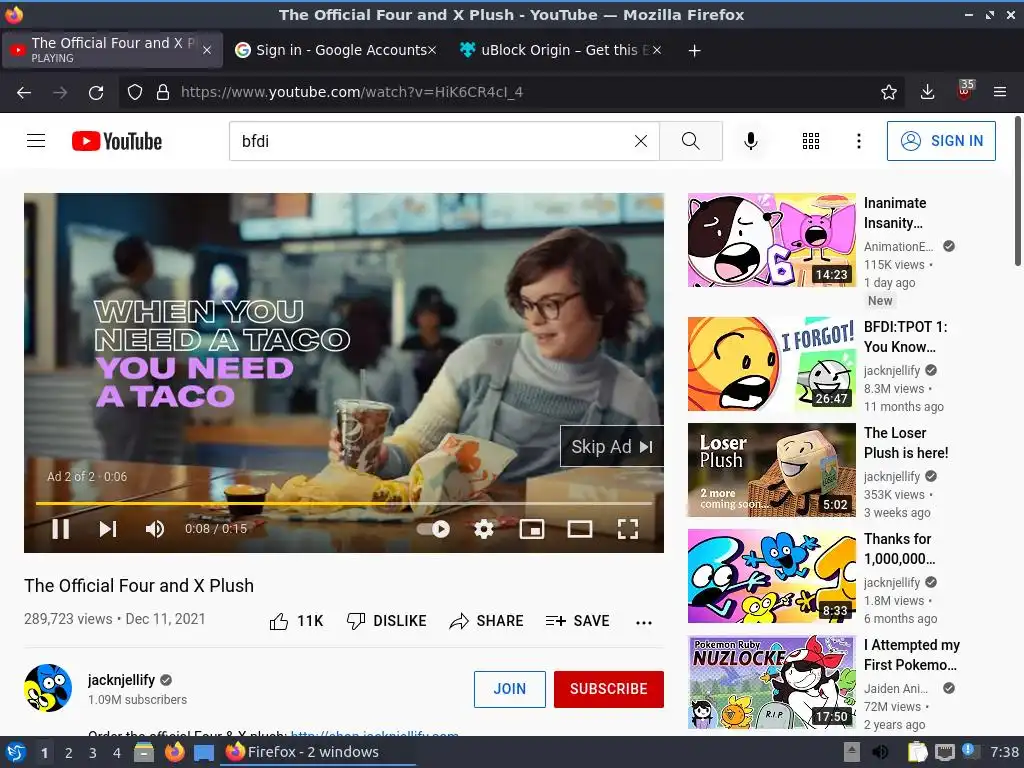Open the YouTube hamburger guide menu
The height and width of the screenshot is (768, 1024).
tap(36, 141)
